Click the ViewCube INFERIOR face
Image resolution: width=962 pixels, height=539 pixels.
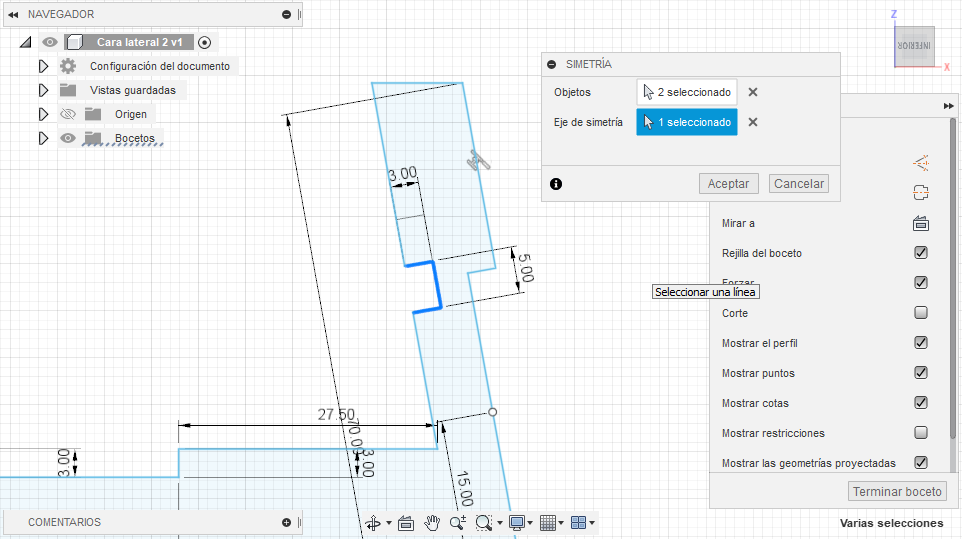tap(914, 46)
